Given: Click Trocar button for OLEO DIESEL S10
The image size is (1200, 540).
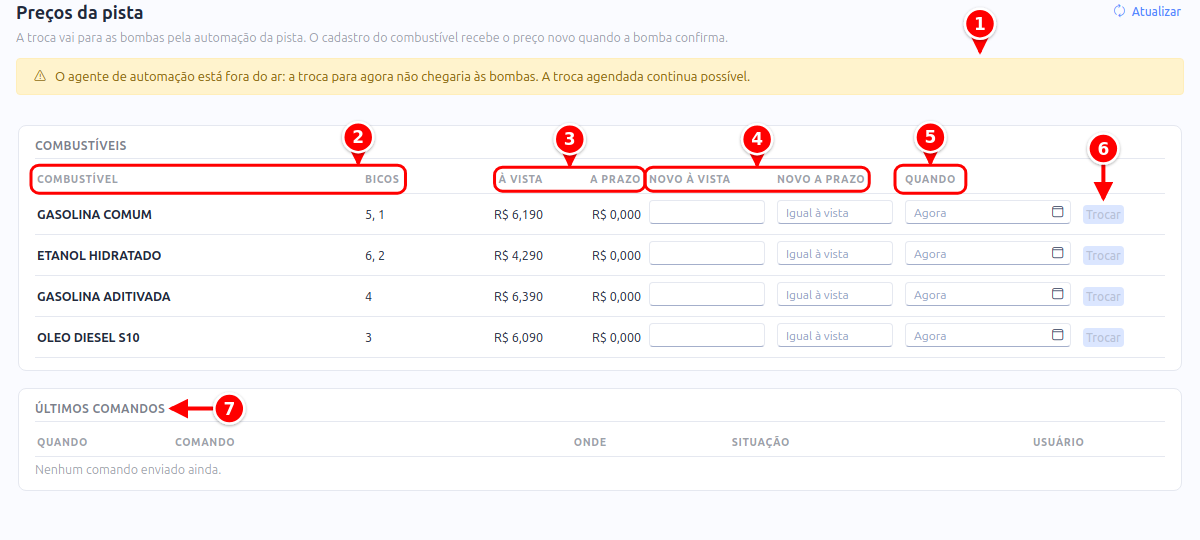Looking at the screenshot, I should click(1103, 337).
